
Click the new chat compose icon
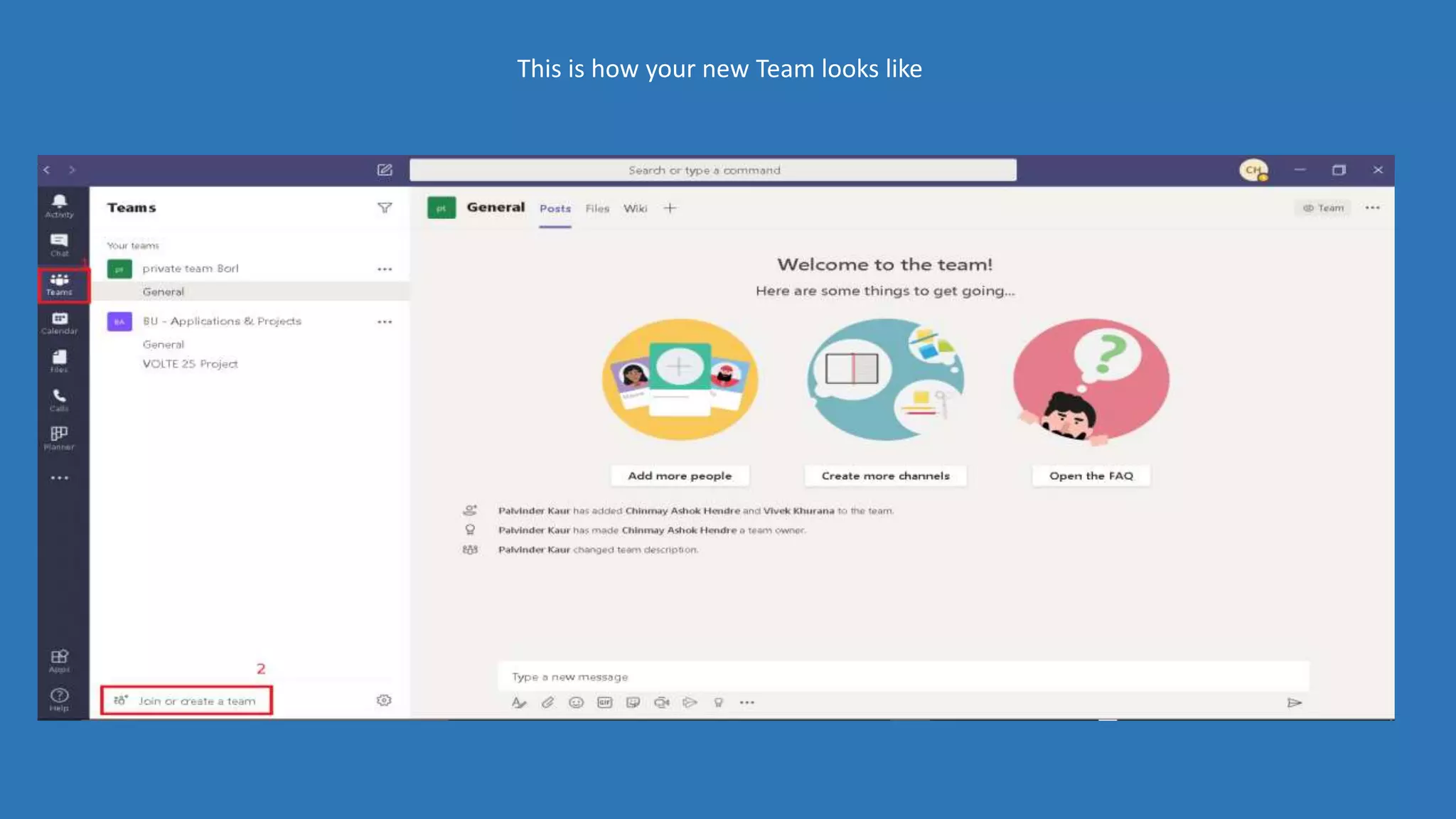384,170
